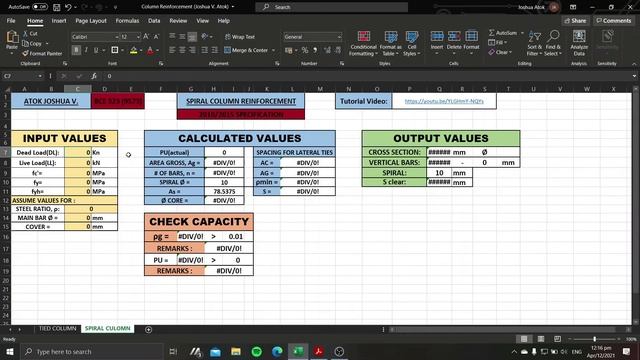
Task: Click the AutoSum button
Action: click(503, 33)
